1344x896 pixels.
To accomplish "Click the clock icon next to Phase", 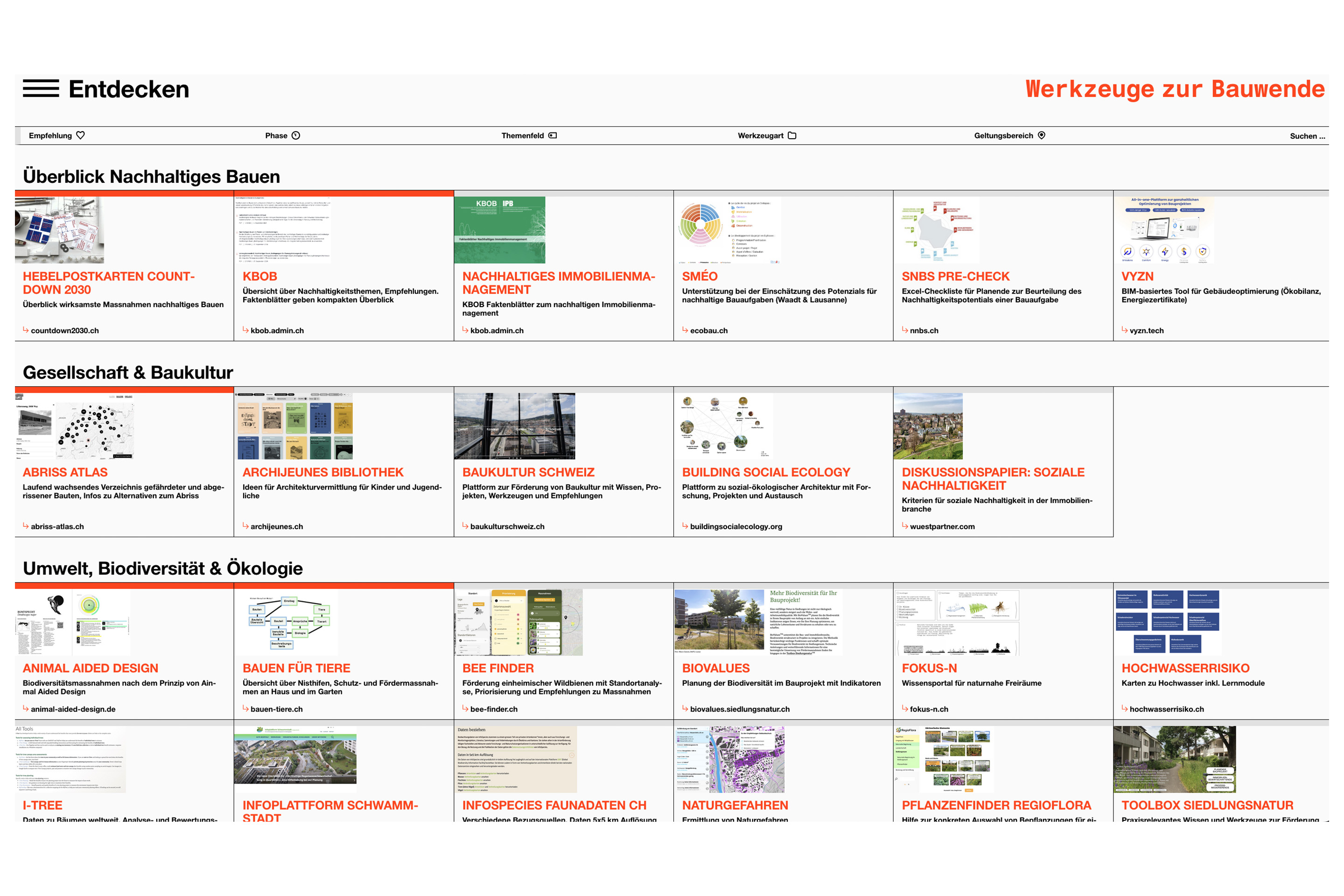I will (295, 135).
